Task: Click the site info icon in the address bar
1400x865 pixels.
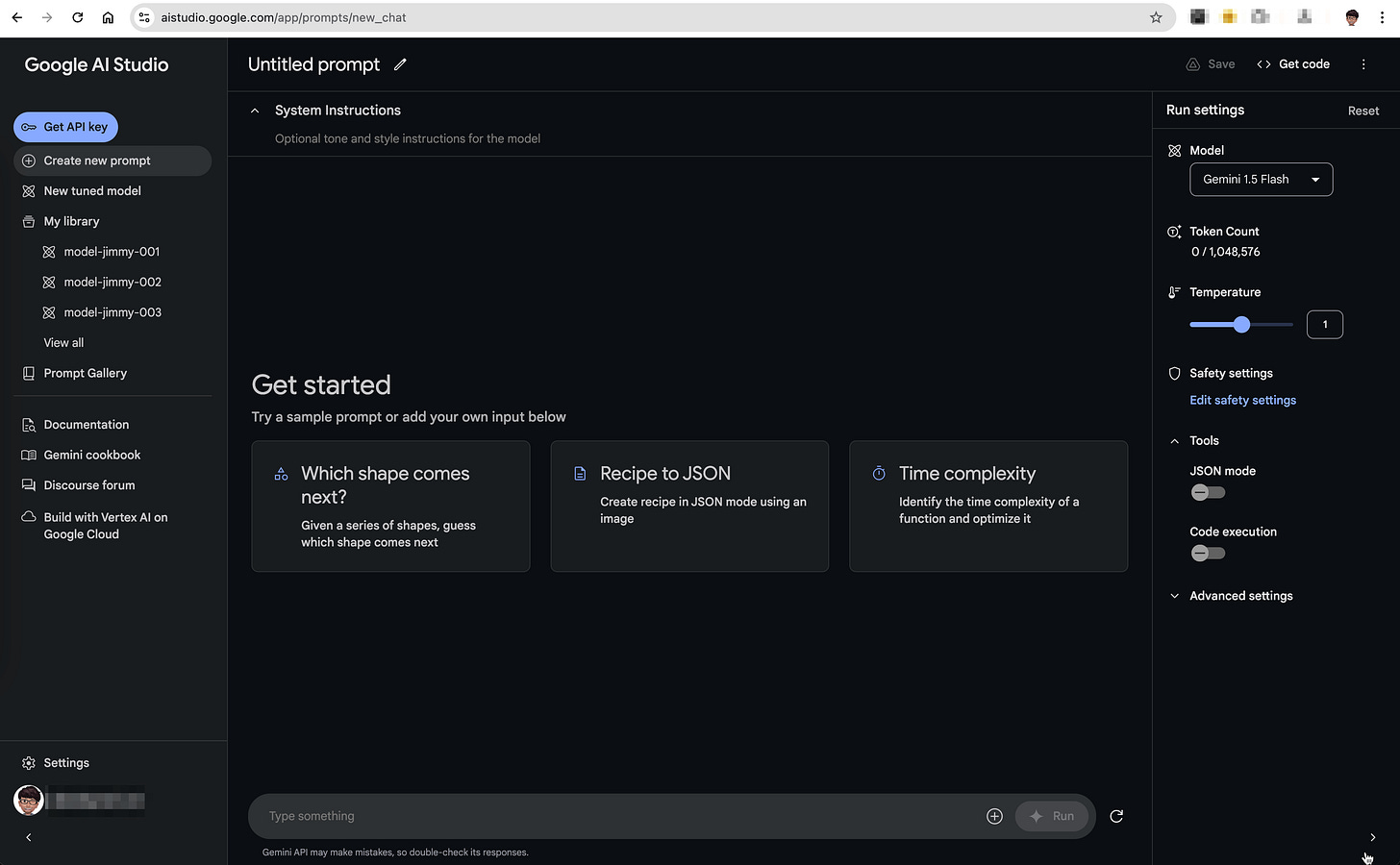Action: (144, 17)
